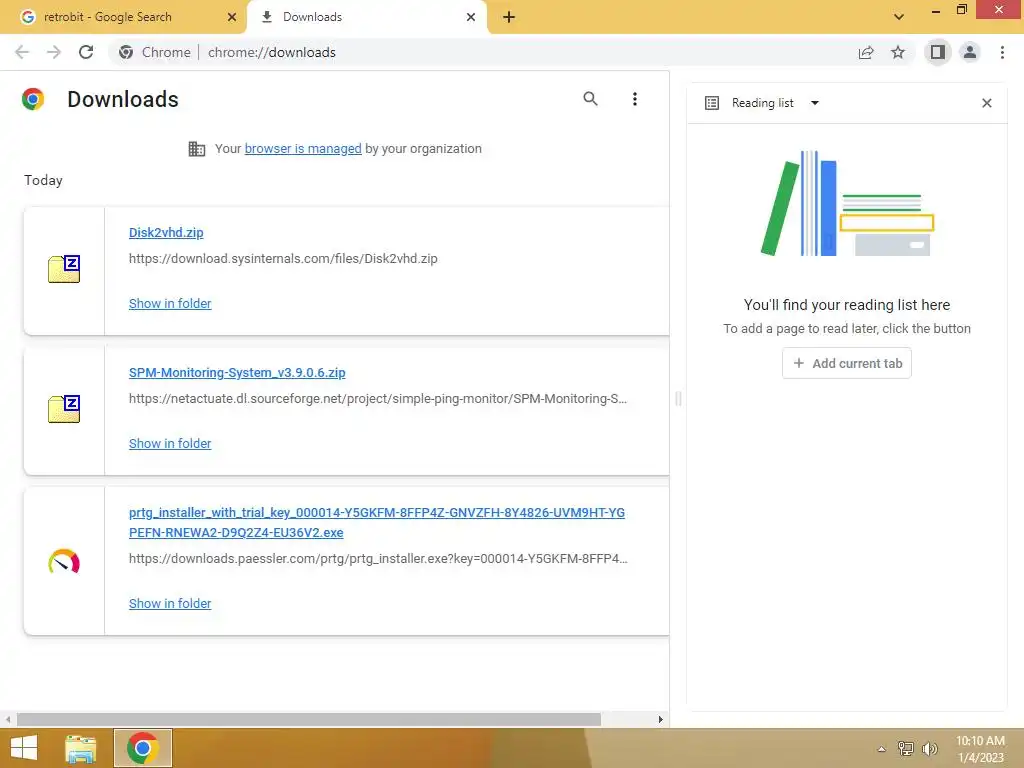The height and width of the screenshot is (768, 1024).
Task: Click the sourceforge SPM download URL text
Action: tap(377, 398)
